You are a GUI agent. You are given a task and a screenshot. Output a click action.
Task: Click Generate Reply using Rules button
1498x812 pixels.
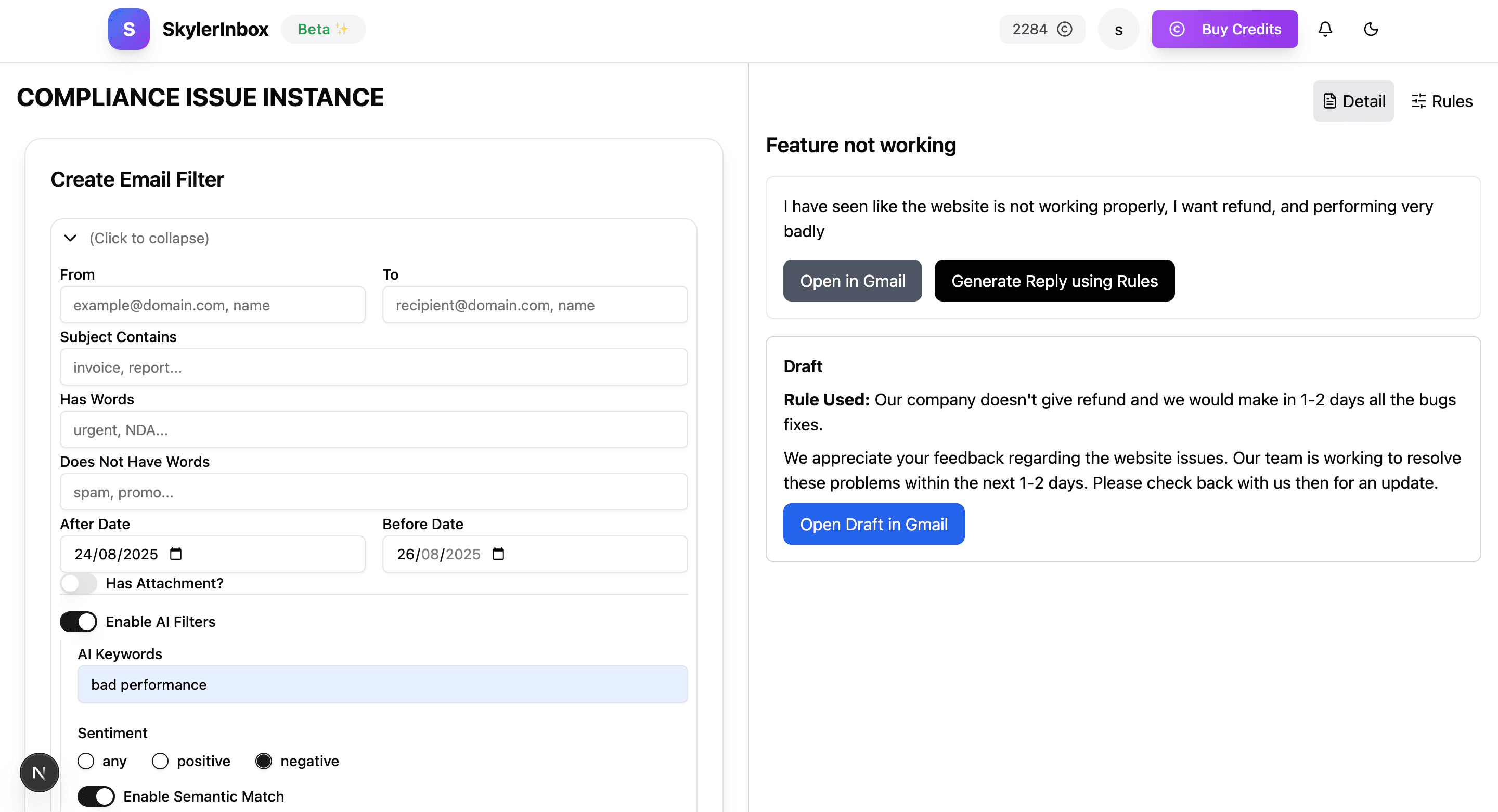coord(1054,281)
